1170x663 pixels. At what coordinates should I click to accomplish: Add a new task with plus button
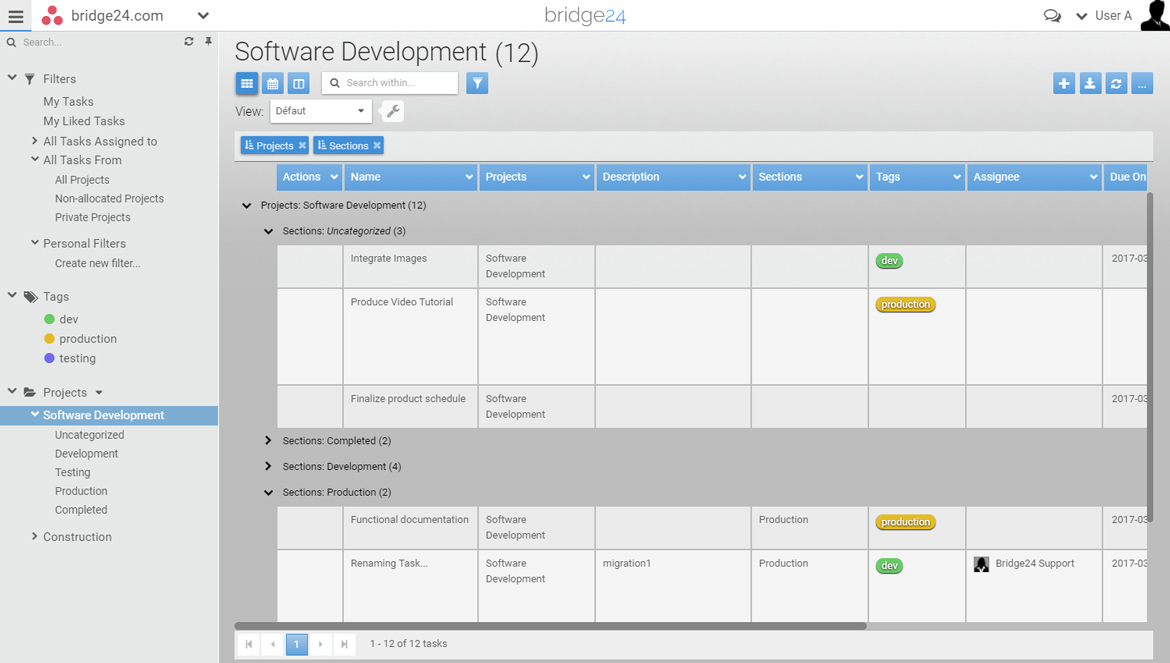click(1064, 84)
